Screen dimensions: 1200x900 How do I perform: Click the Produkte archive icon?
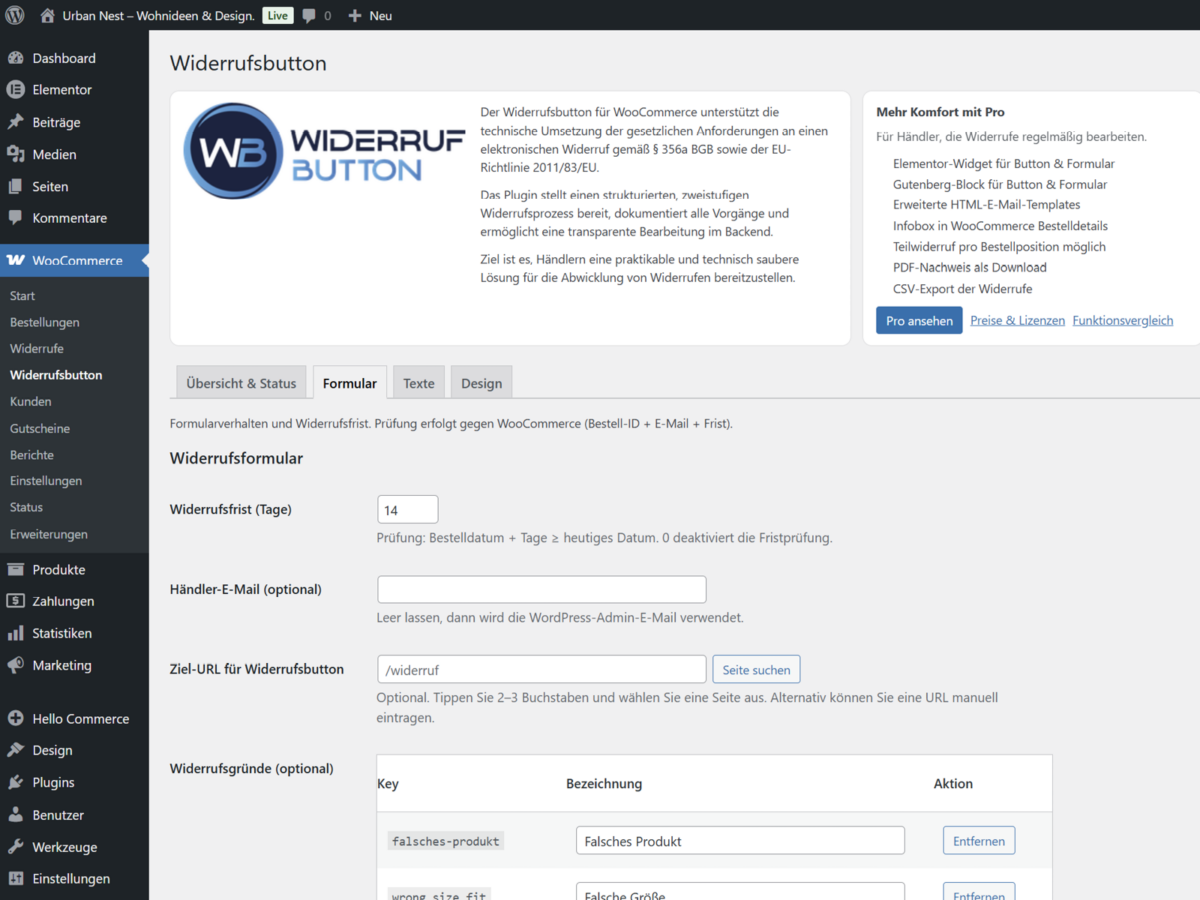coord(16,570)
